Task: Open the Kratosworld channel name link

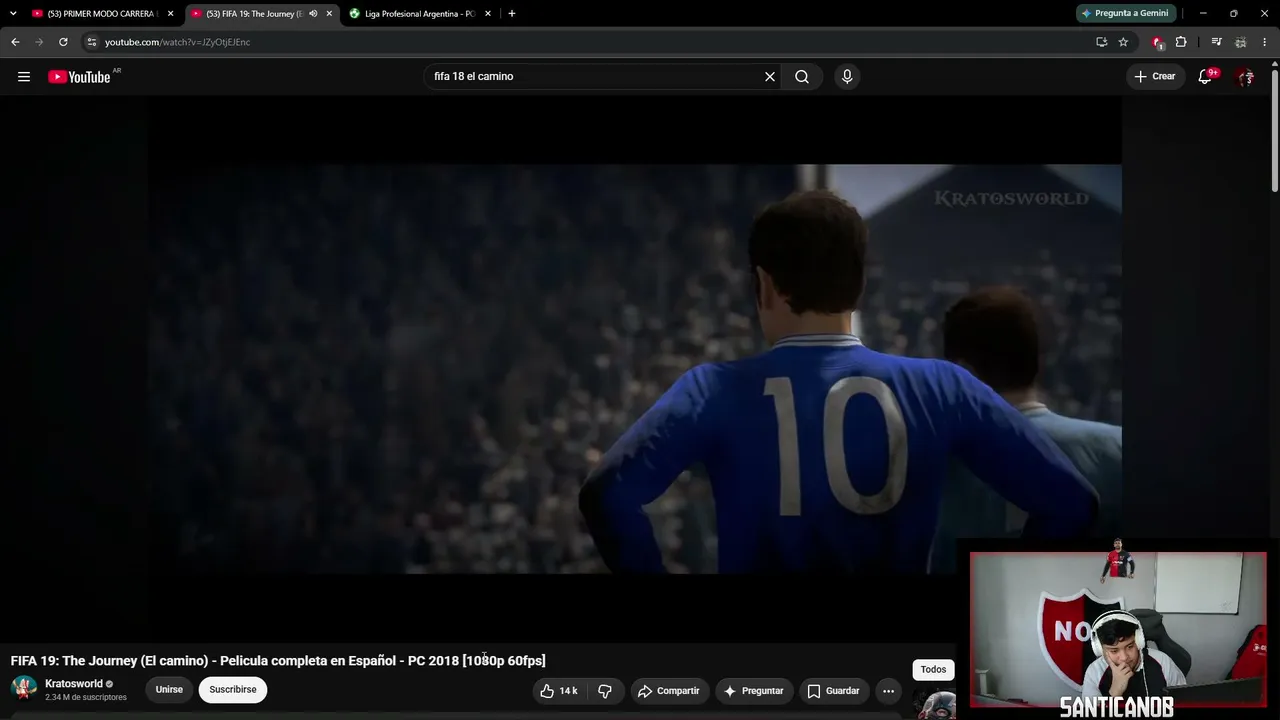Action: 74,684
